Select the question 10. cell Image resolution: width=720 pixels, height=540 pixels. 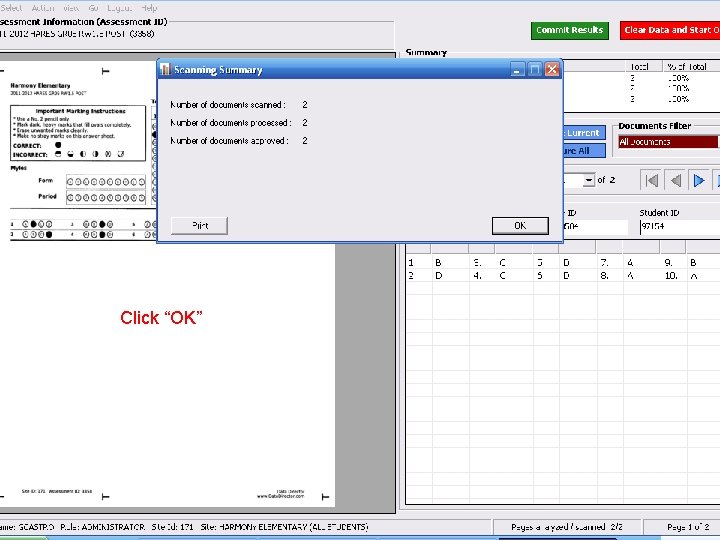(x=673, y=276)
